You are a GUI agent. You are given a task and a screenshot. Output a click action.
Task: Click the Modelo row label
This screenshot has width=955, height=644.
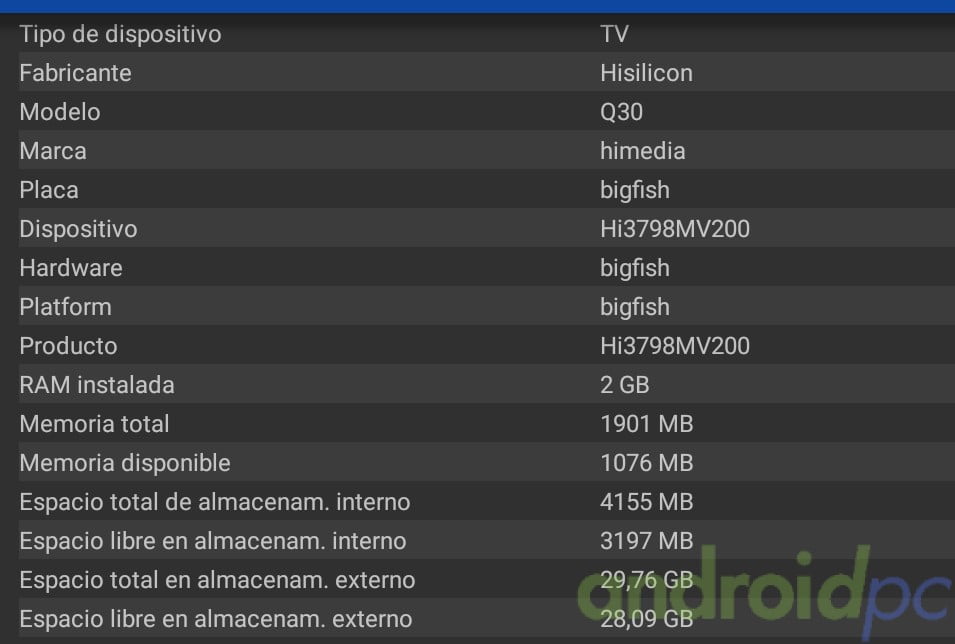click(60, 112)
